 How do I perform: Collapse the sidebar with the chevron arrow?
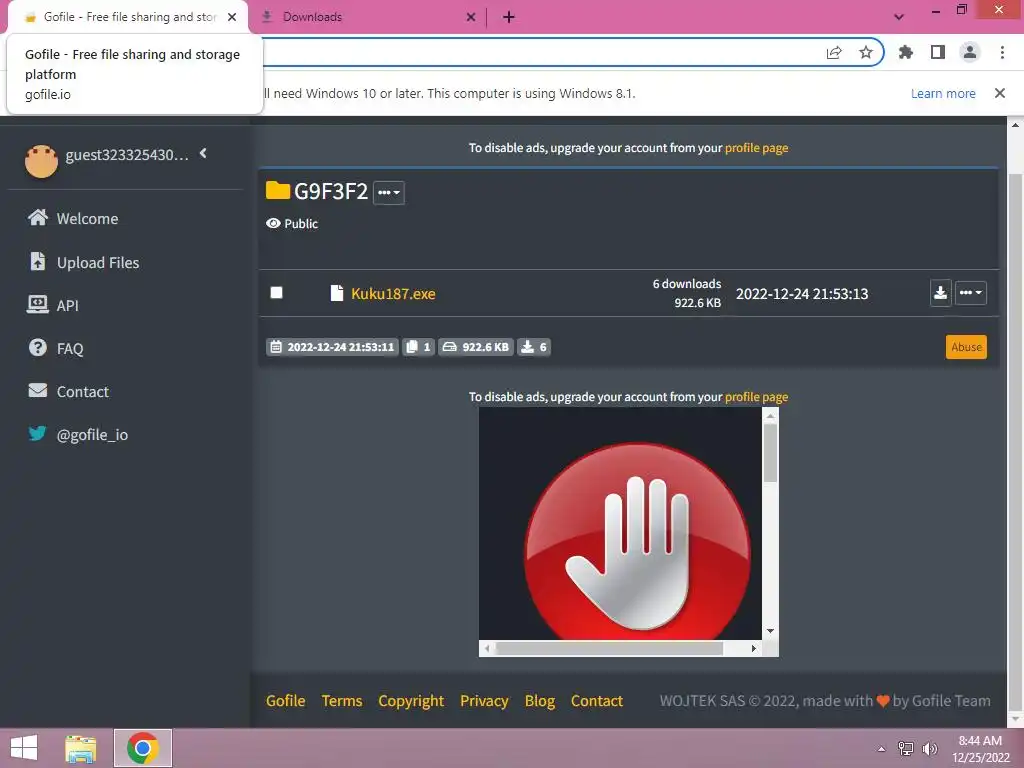click(203, 153)
